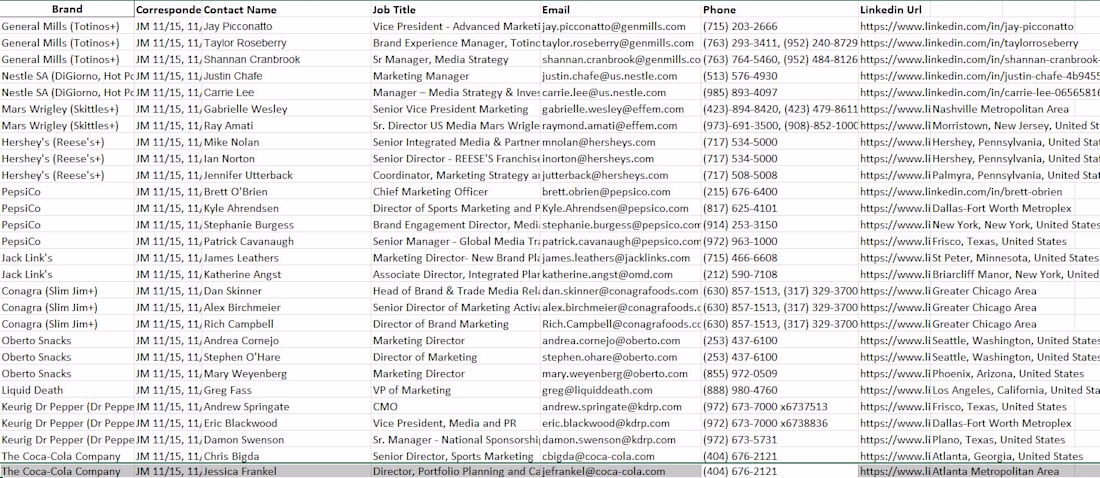Open the linkedin.com/in/justin-chafe link
The height and width of the screenshot is (478, 1100).
[979, 76]
